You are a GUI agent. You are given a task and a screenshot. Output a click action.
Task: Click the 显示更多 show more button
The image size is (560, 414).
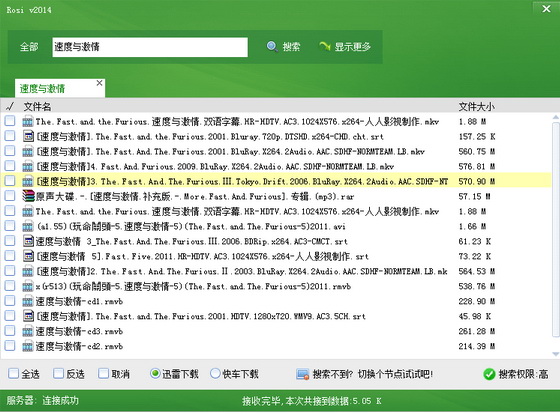pyautogui.click(x=345, y=46)
